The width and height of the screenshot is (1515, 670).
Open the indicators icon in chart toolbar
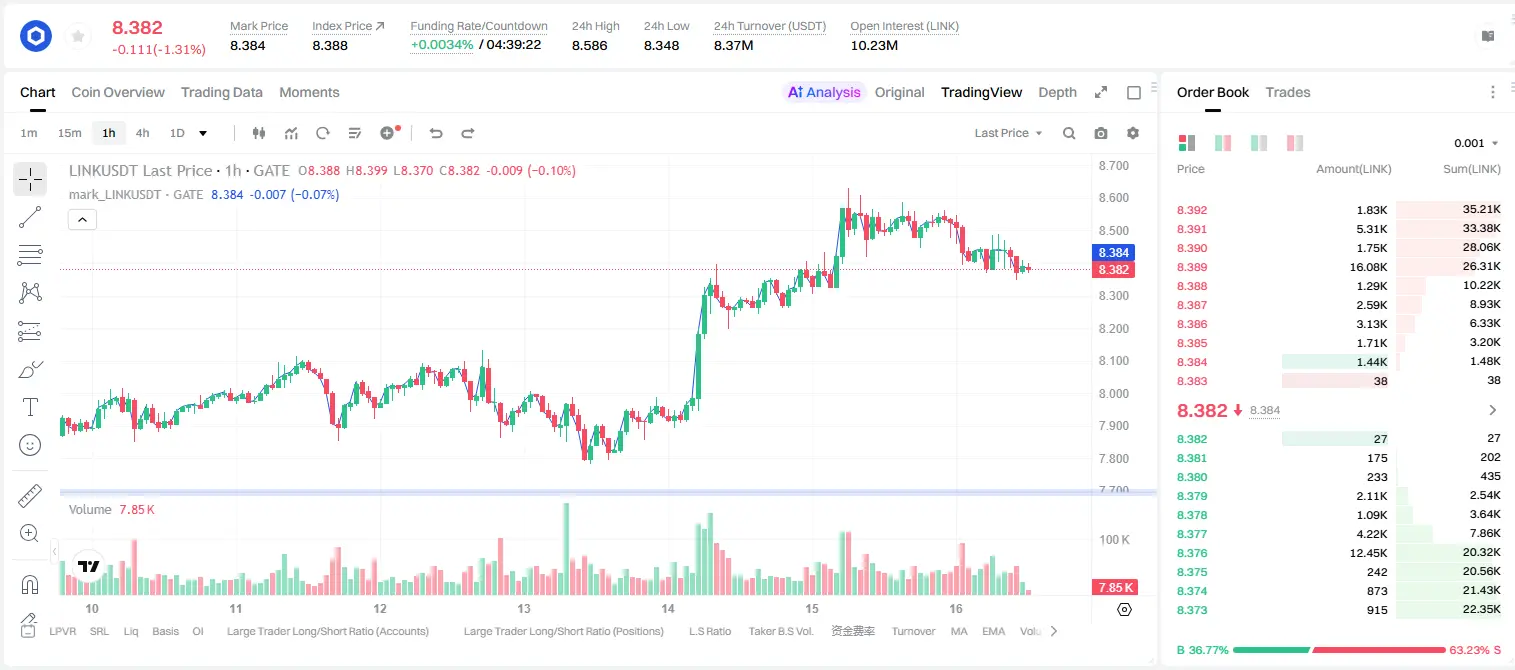point(291,133)
